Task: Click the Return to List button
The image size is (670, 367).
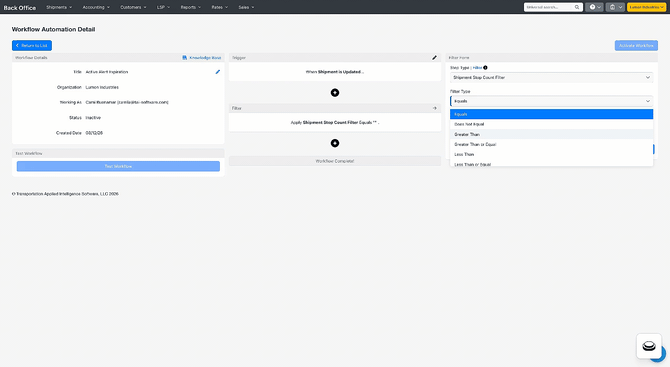Action: click(32, 45)
